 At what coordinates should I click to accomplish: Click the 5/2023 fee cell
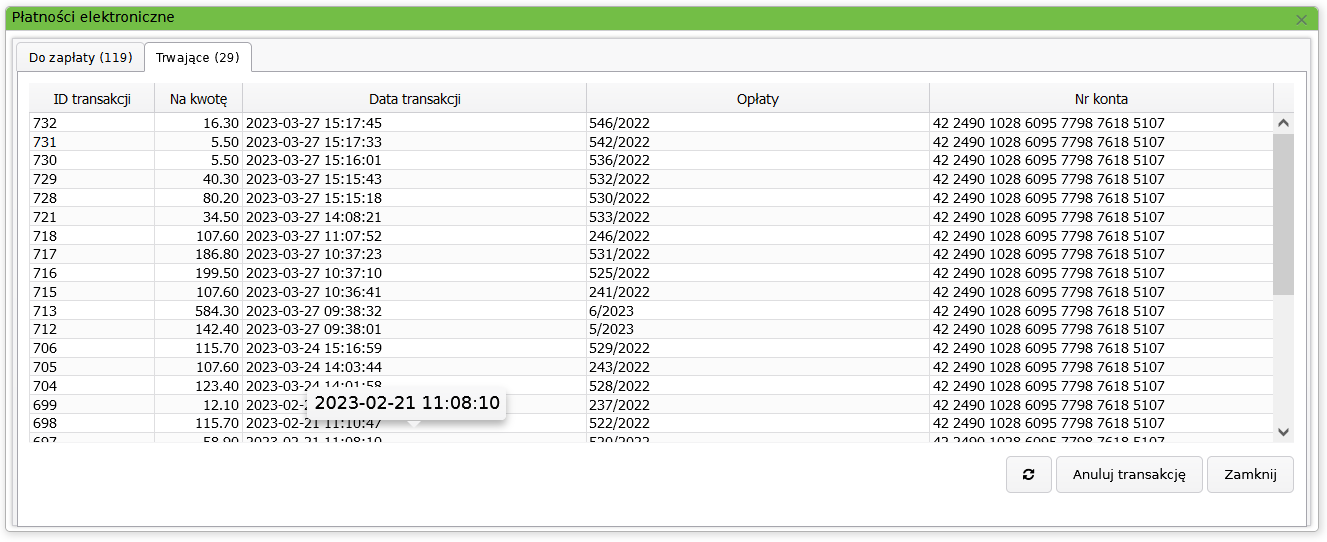click(x=611, y=329)
